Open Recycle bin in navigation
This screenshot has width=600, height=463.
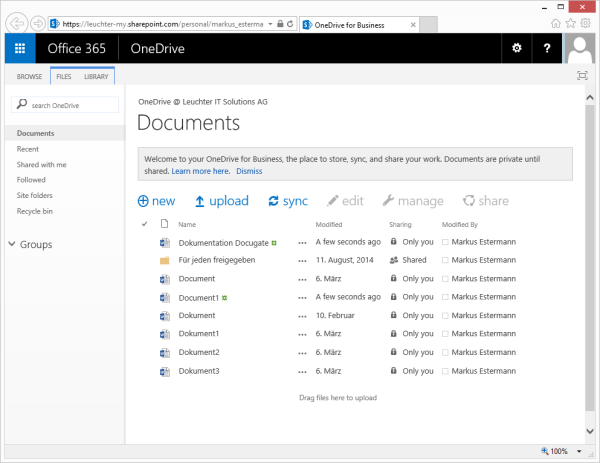tap(34, 211)
